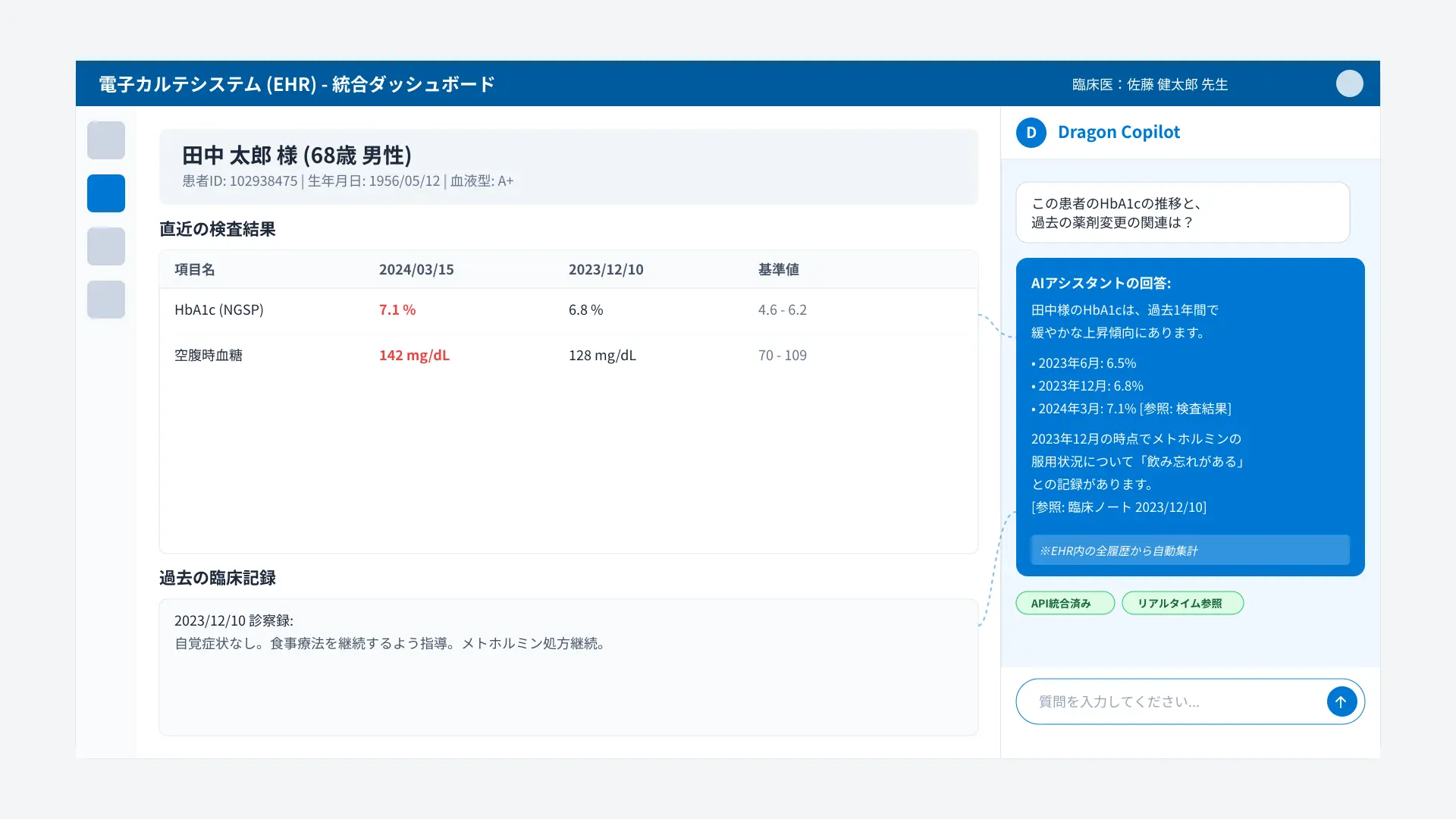Open the [参照: 検査結果] reference
1456x819 pixels.
[x=1185, y=409]
